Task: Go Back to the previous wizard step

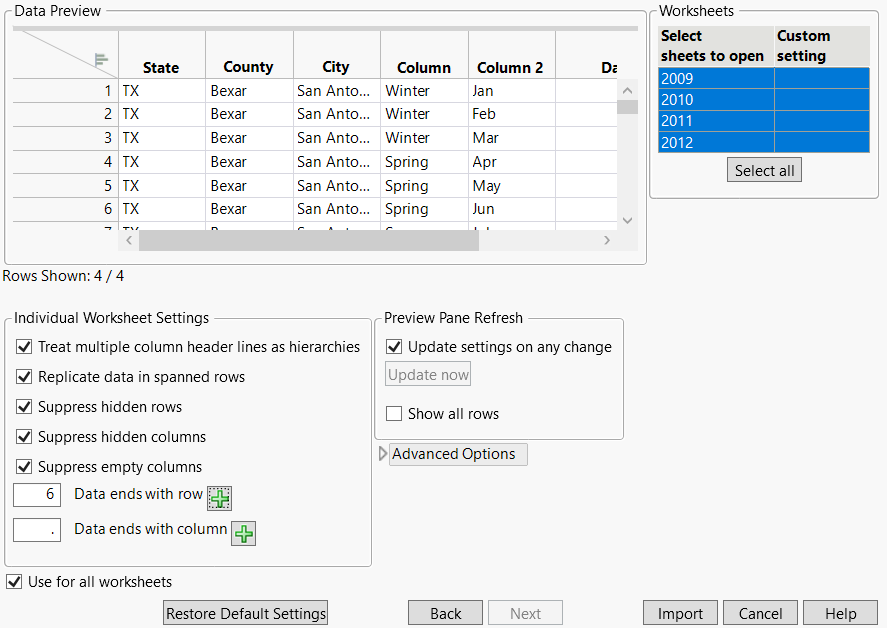Action: pos(445,612)
